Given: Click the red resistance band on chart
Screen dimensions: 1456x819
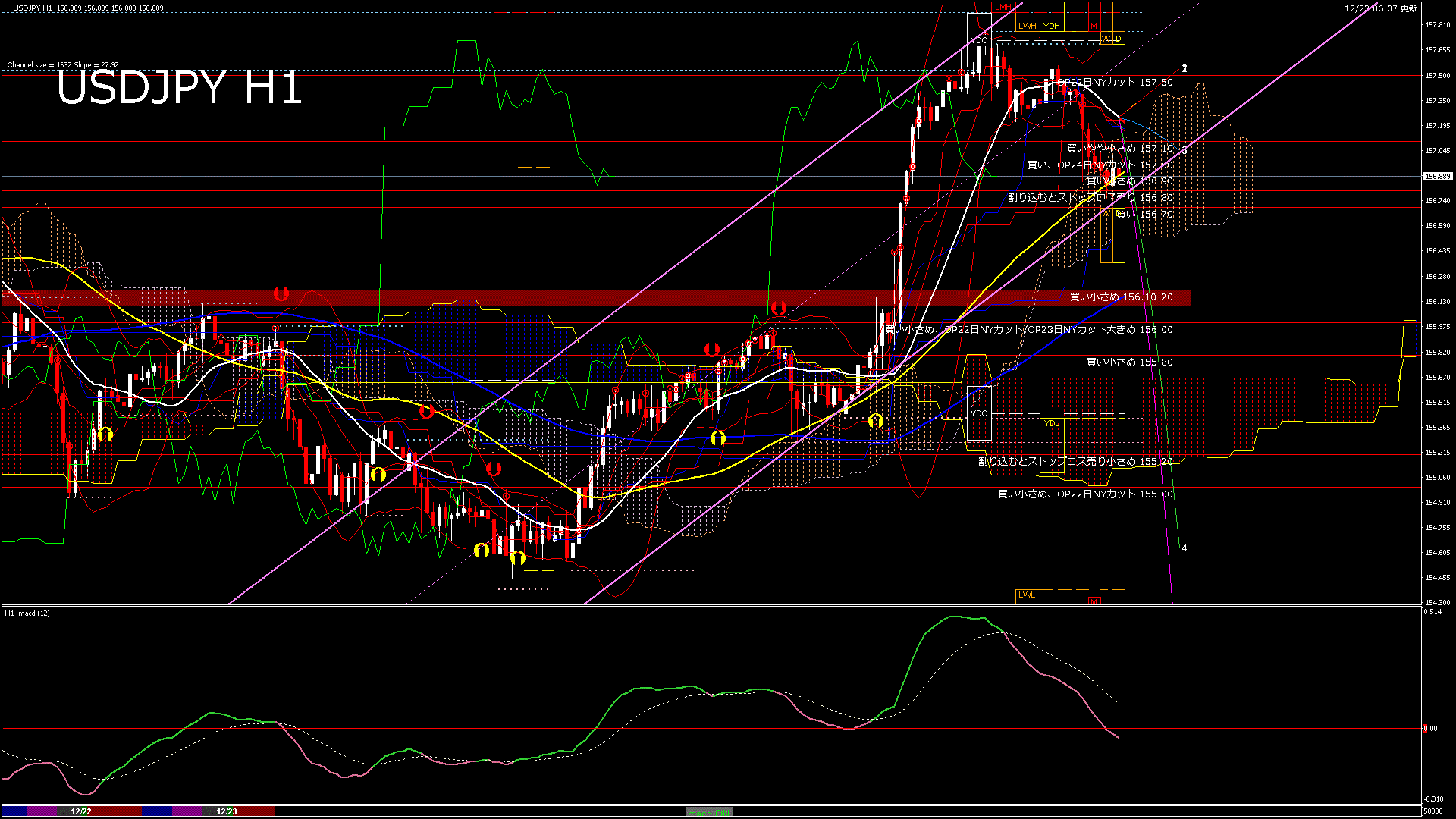Looking at the screenshot, I should 531,297.
